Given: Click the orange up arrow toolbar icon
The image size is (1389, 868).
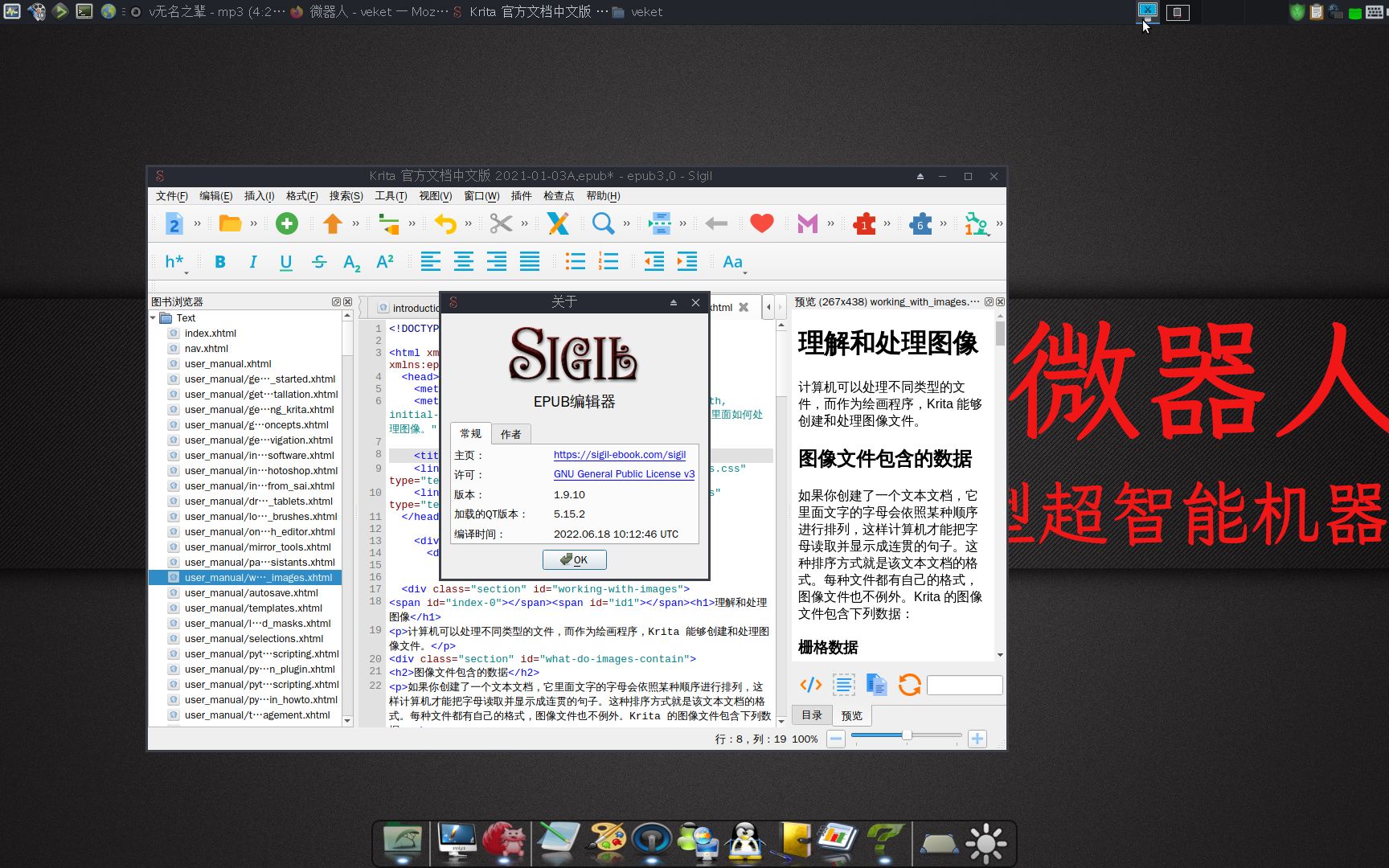Looking at the screenshot, I should click(332, 223).
